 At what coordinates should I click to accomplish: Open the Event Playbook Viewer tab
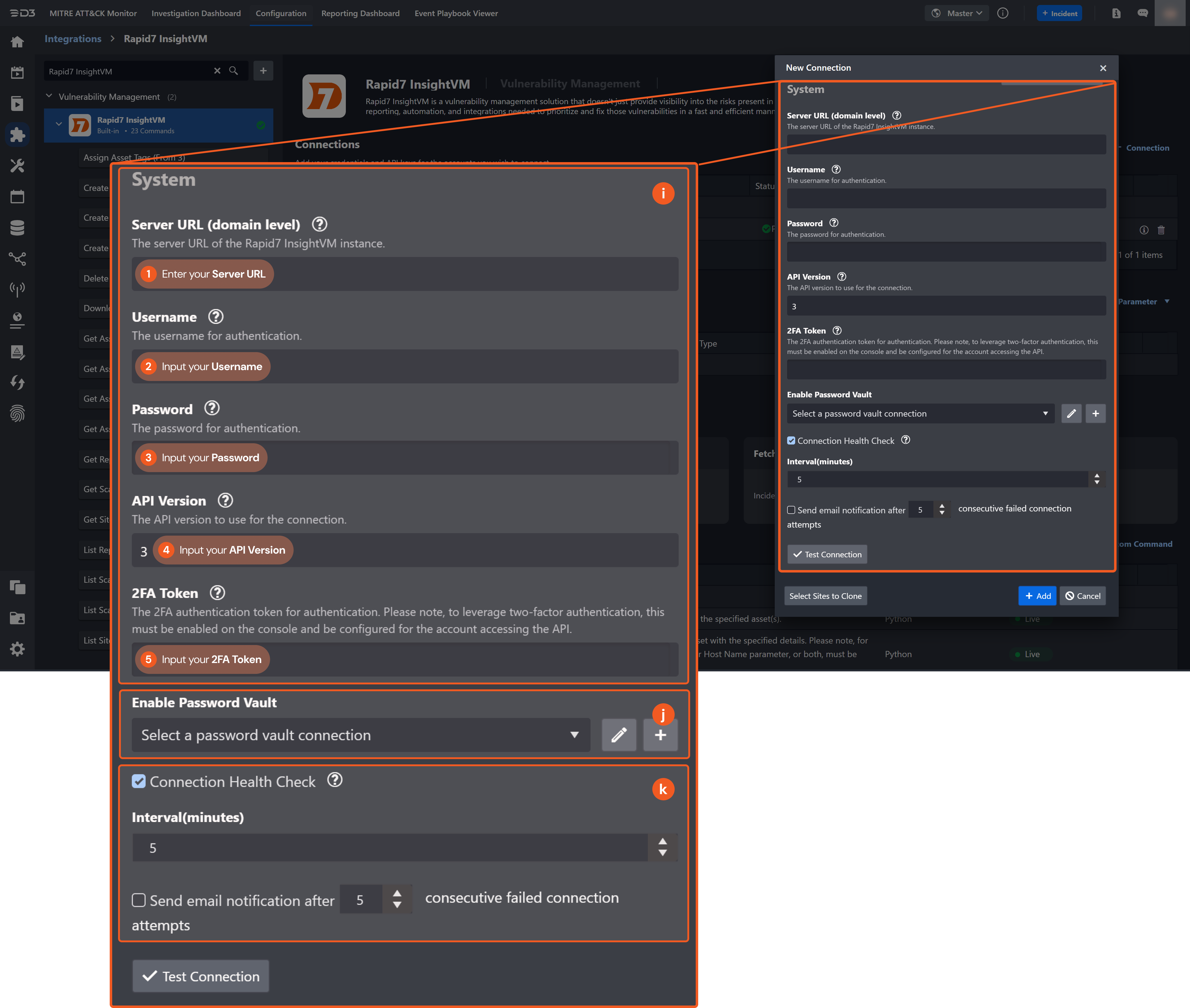[456, 13]
